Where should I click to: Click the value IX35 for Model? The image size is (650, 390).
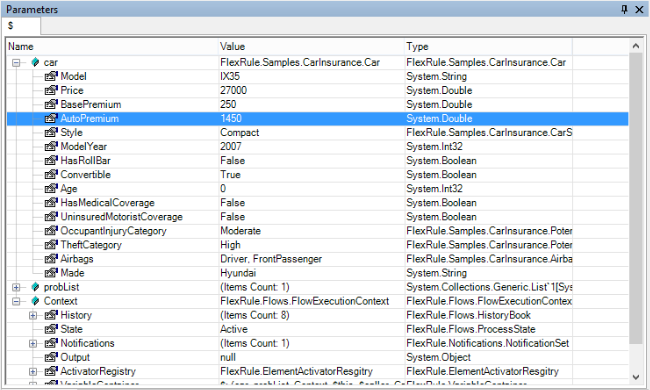230,77
